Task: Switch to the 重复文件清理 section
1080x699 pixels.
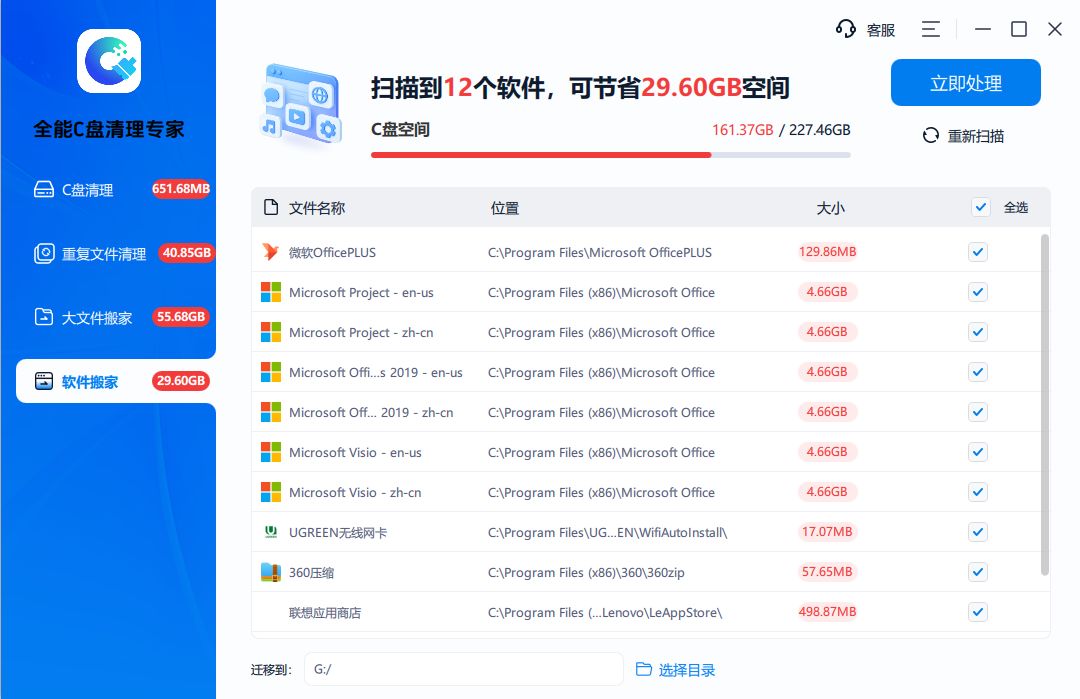Action: pos(44,253)
